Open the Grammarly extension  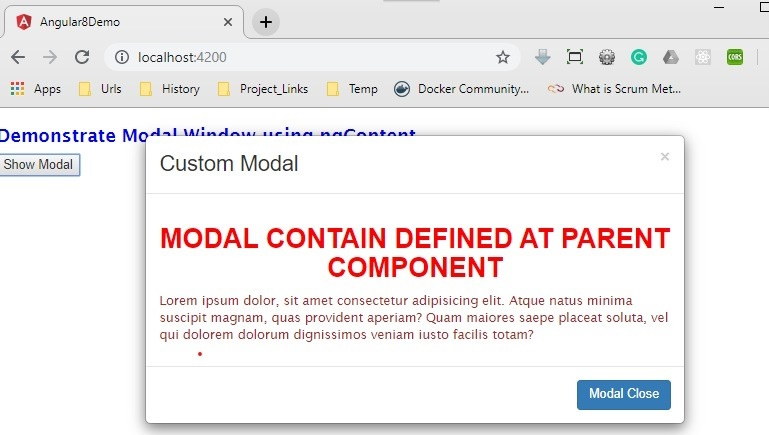[639, 57]
